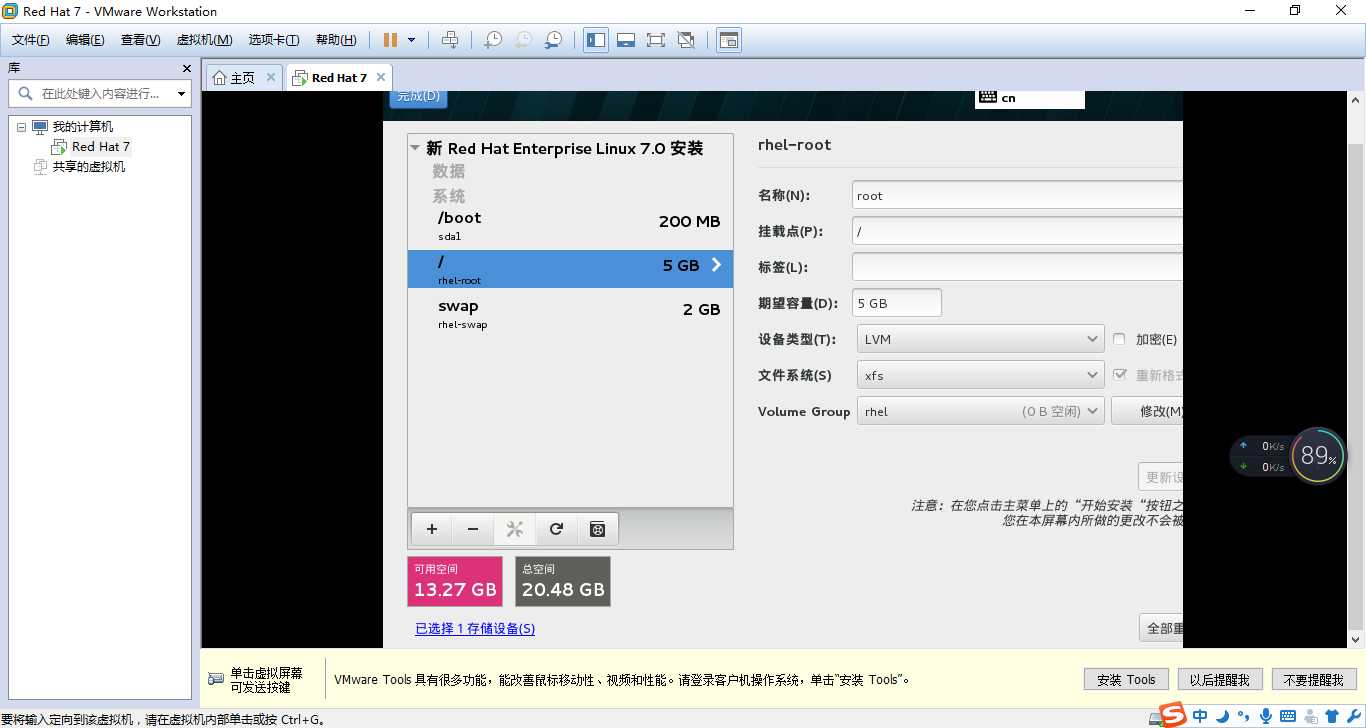Click the 挂载点(P) input field
Image resolution: width=1366 pixels, height=728 pixels.
pyautogui.click(x=1018, y=231)
